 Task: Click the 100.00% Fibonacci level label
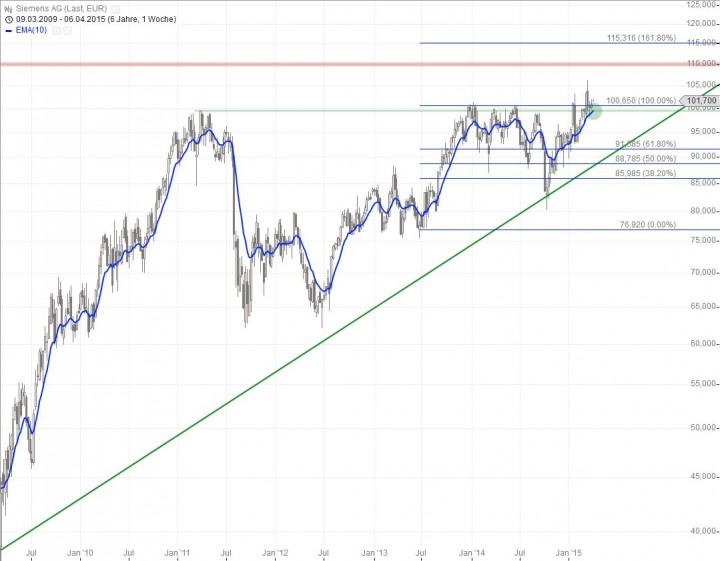coord(641,101)
